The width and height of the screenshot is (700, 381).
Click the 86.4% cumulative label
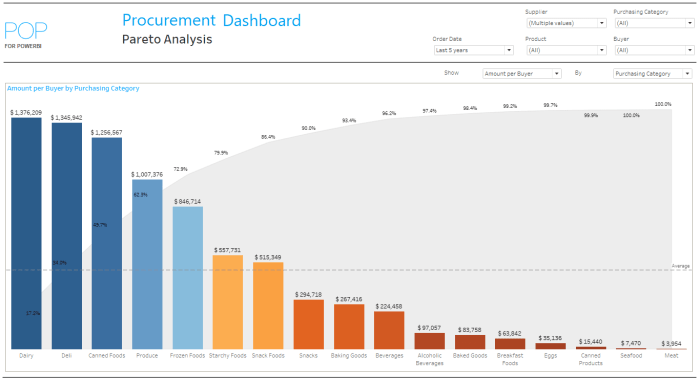[x=268, y=137]
